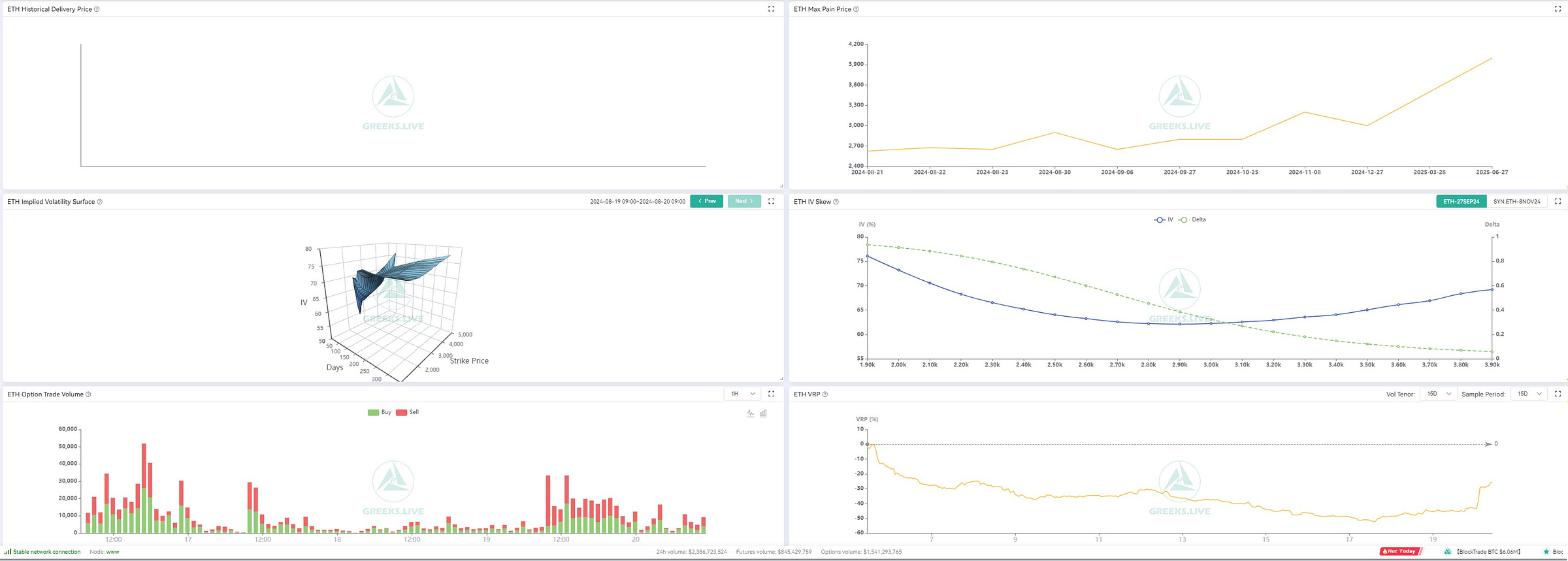Expand ETH IV Skew panel fullscreen
Viewport: 1568px width, 561px height.
[1558, 201]
